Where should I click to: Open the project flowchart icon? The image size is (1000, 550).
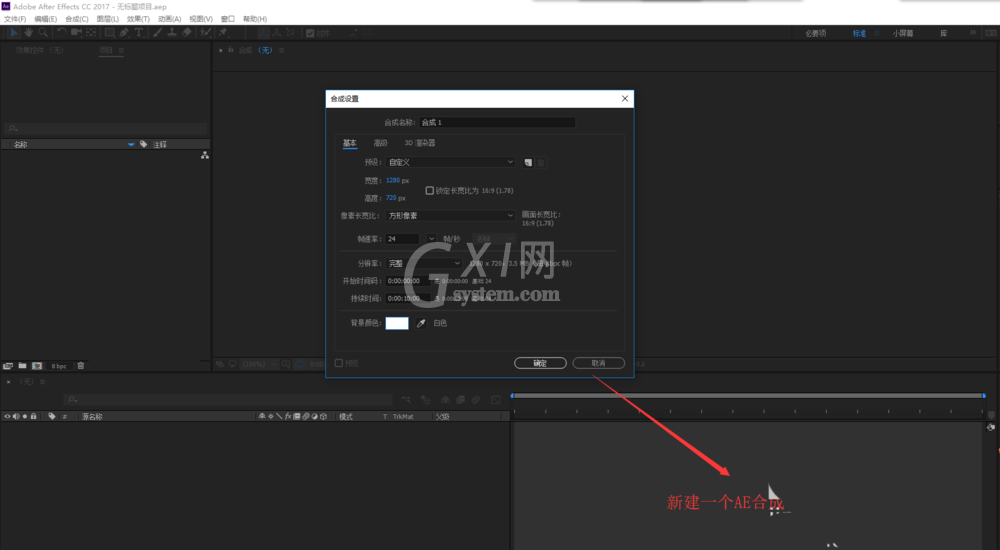205,155
